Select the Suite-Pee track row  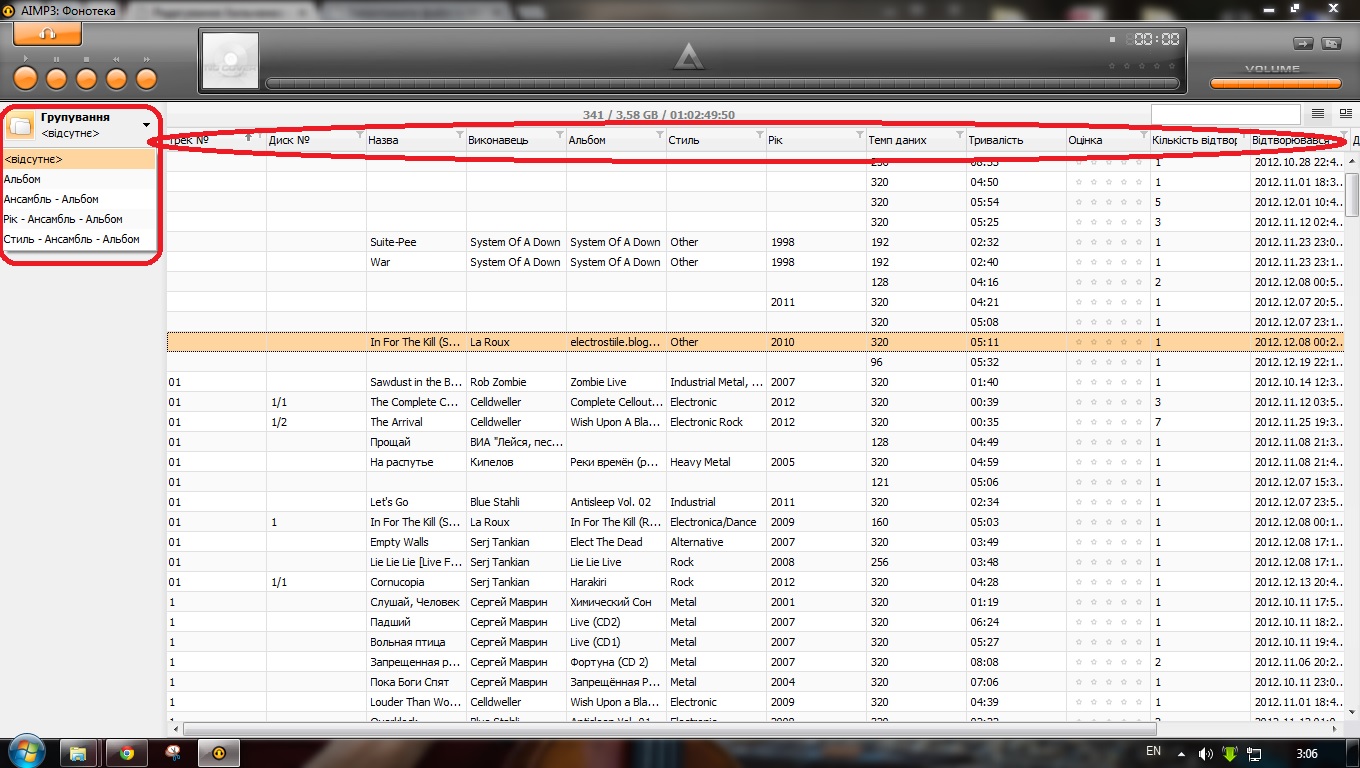[x=757, y=242]
